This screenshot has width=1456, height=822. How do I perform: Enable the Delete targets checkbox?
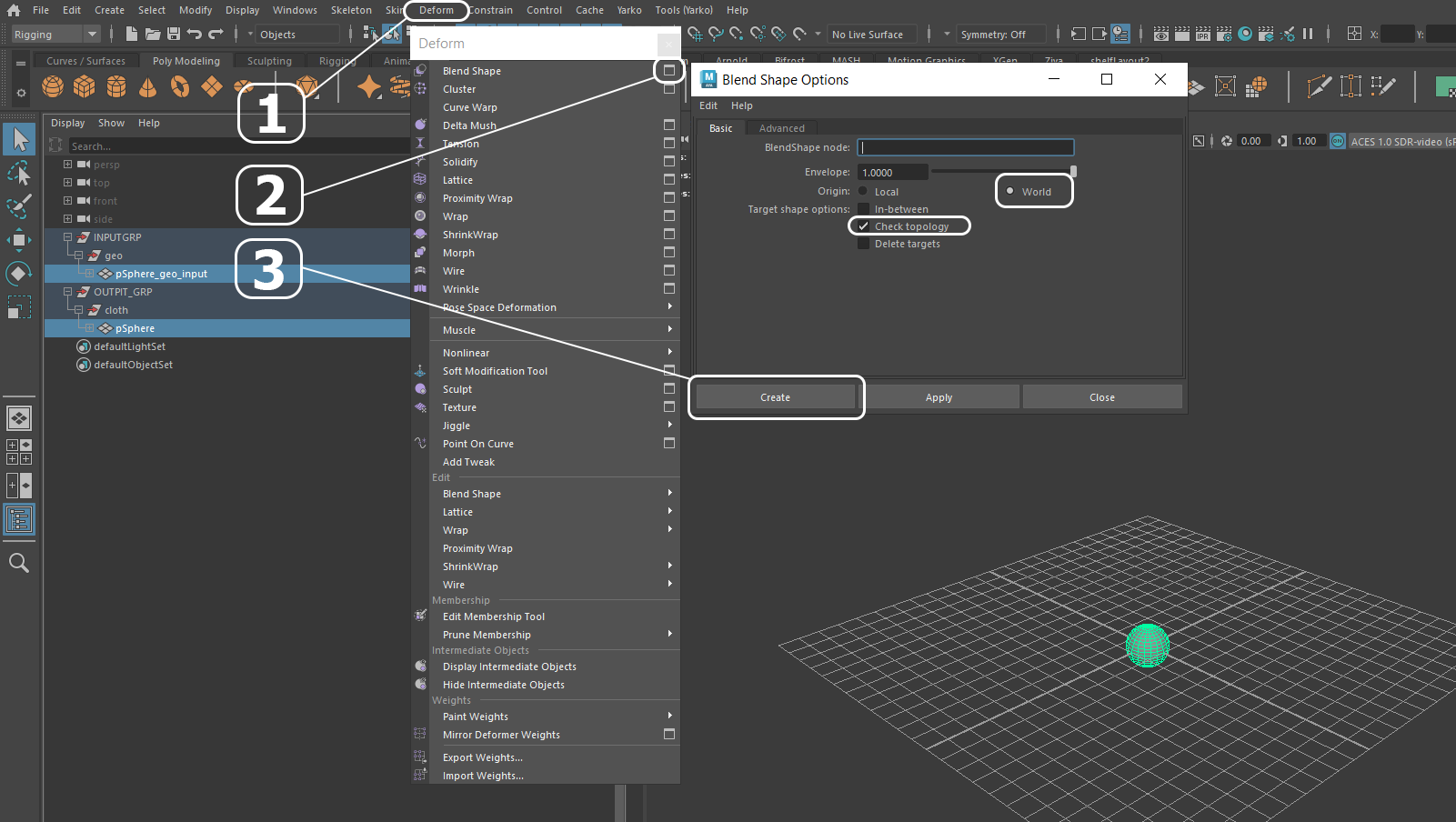(x=863, y=244)
